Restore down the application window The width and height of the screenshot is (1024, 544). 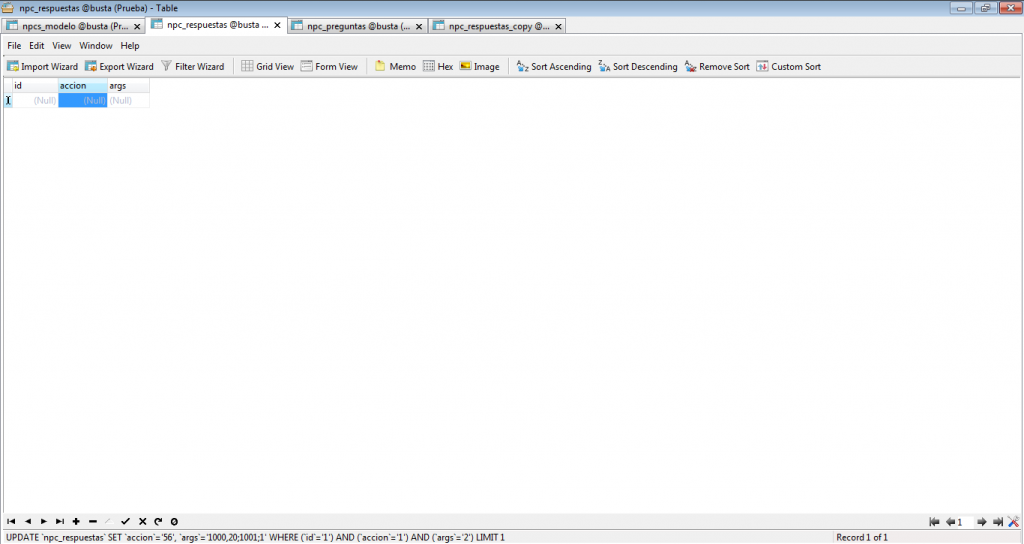(x=985, y=8)
